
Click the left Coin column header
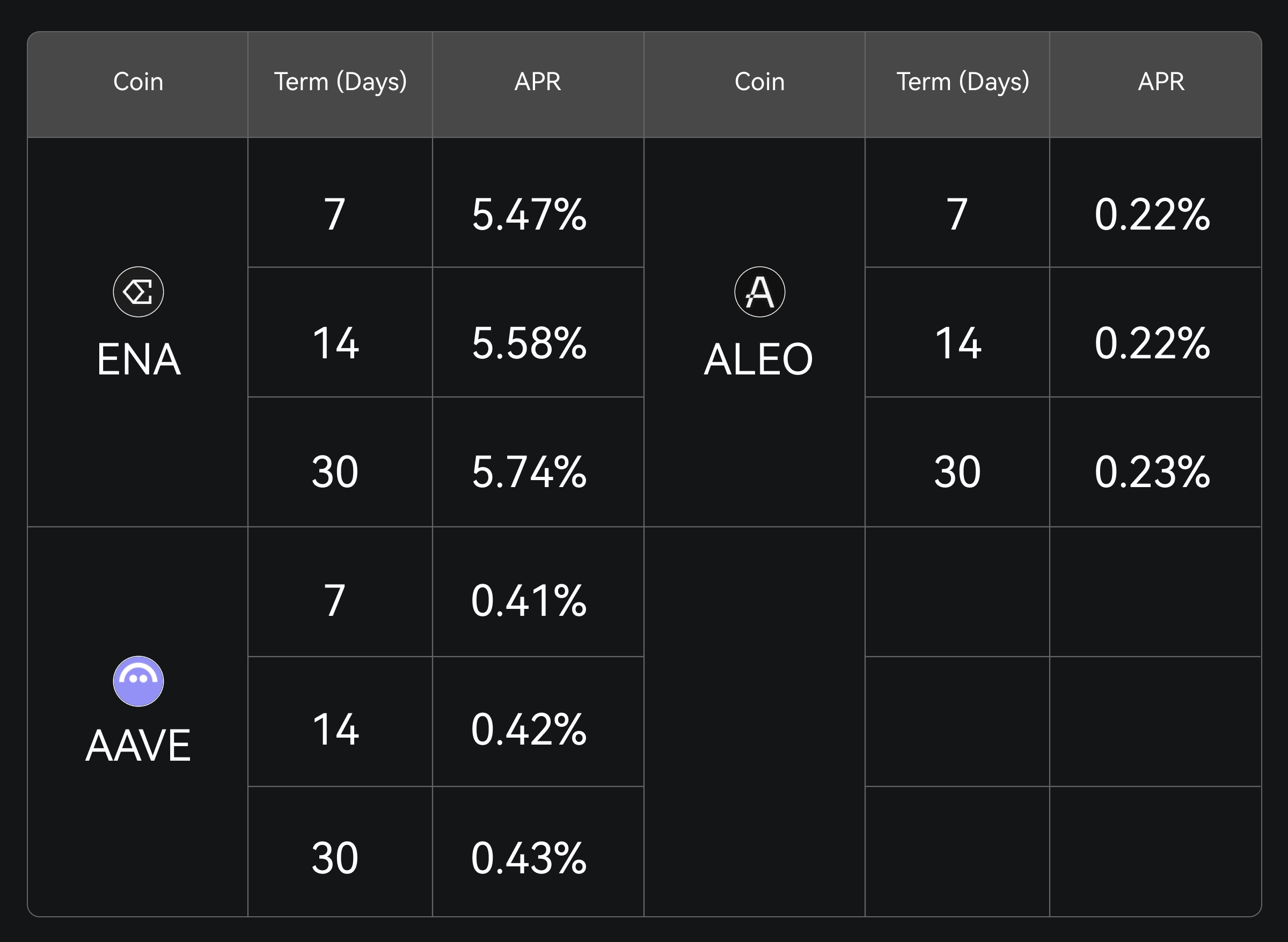pyautogui.click(x=138, y=82)
